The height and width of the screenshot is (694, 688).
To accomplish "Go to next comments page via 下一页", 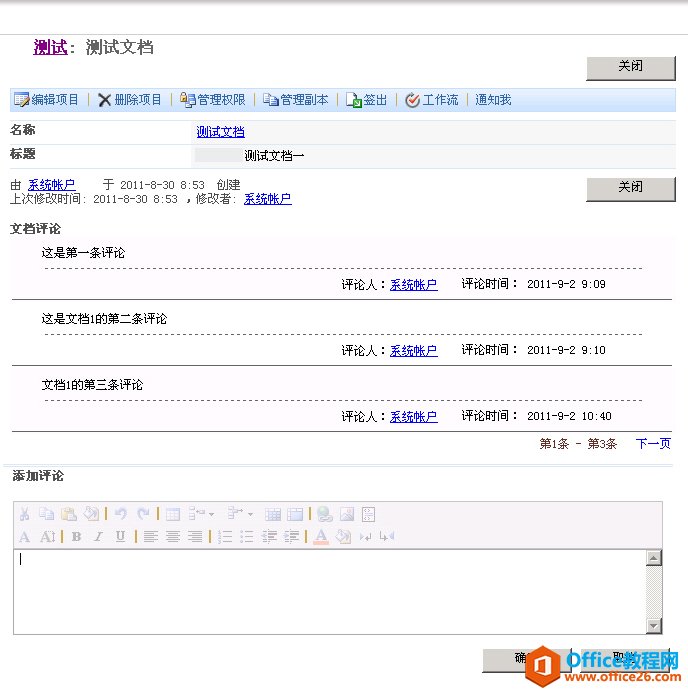I will tap(653, 443).
